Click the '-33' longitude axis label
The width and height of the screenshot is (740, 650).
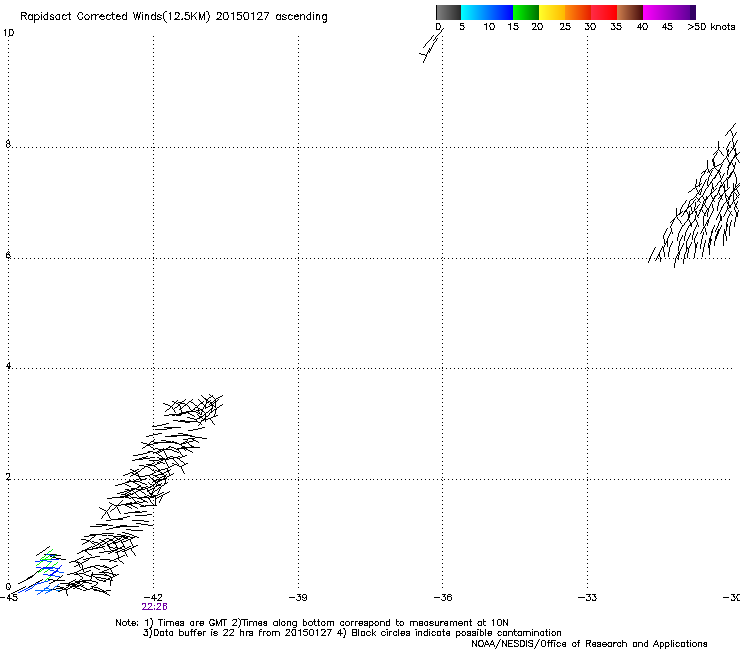(x=587, y=597)
